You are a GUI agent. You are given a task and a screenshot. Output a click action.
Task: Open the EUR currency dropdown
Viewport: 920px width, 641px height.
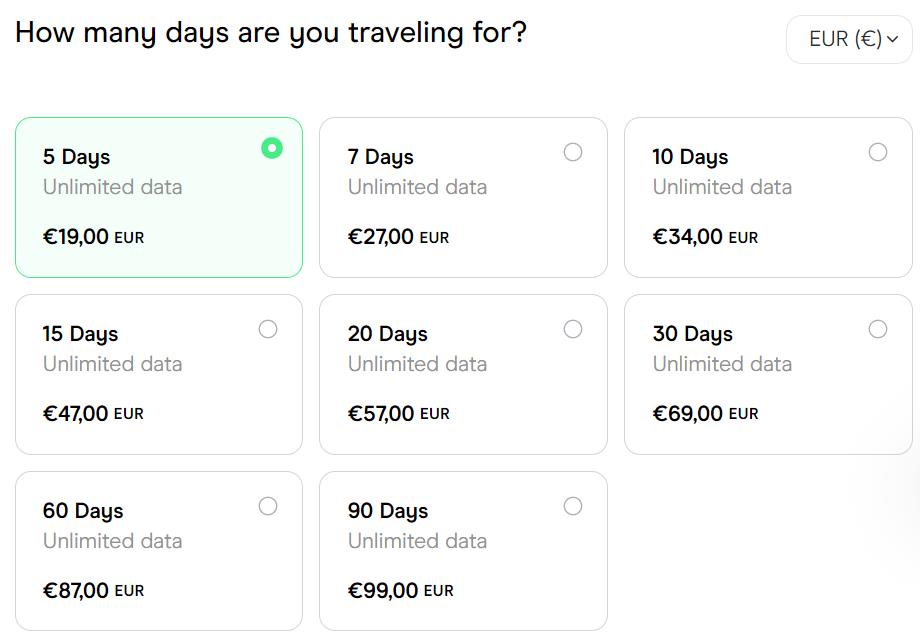coord(851,39)
